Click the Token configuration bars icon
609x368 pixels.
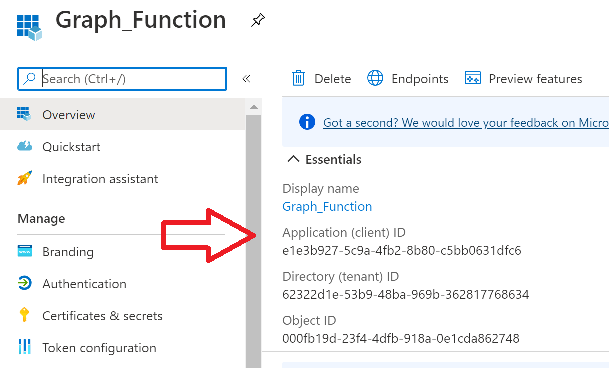pos(24,346)
